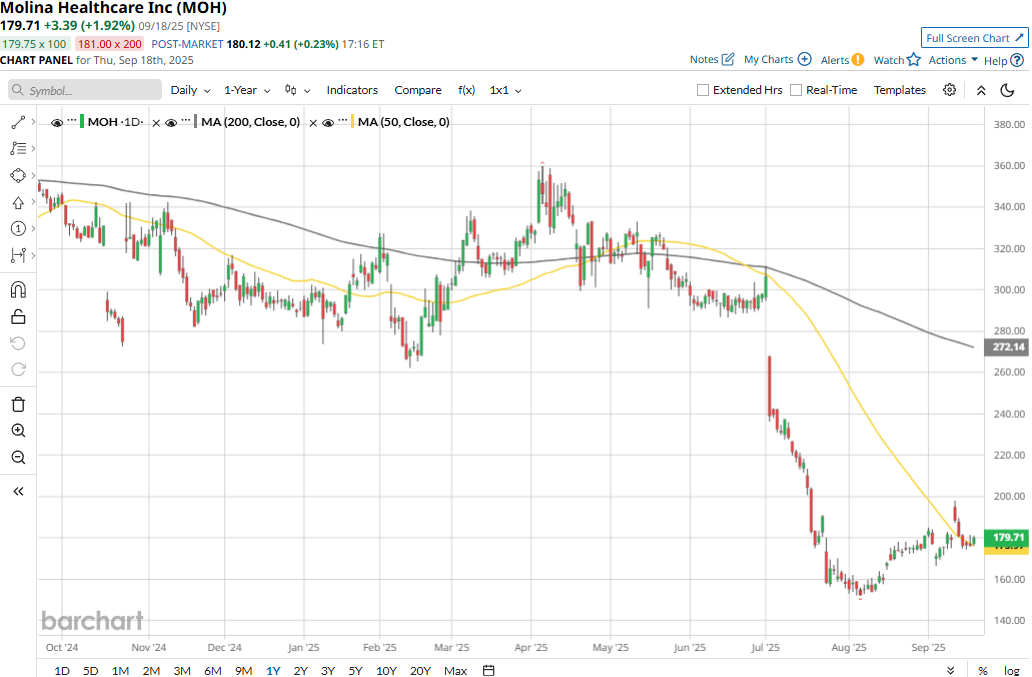Zoom out of the chart

click(x=18, y=457)
